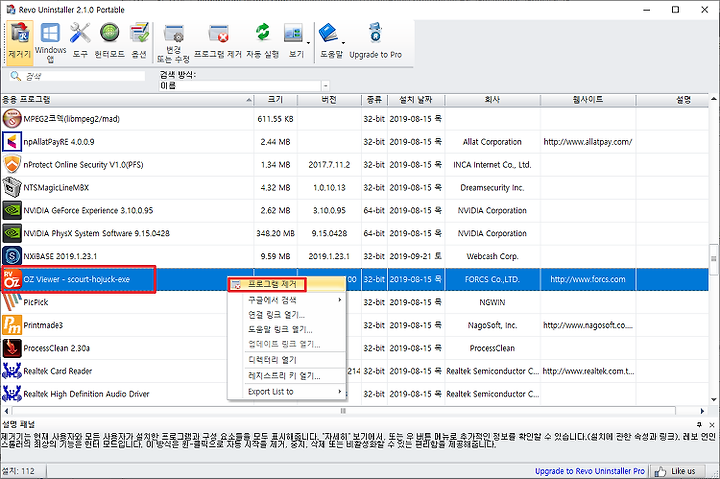Viewport: 720px width, 479px height.
Task: Click Webcash Corp. company cell
Action: point(492,256)
